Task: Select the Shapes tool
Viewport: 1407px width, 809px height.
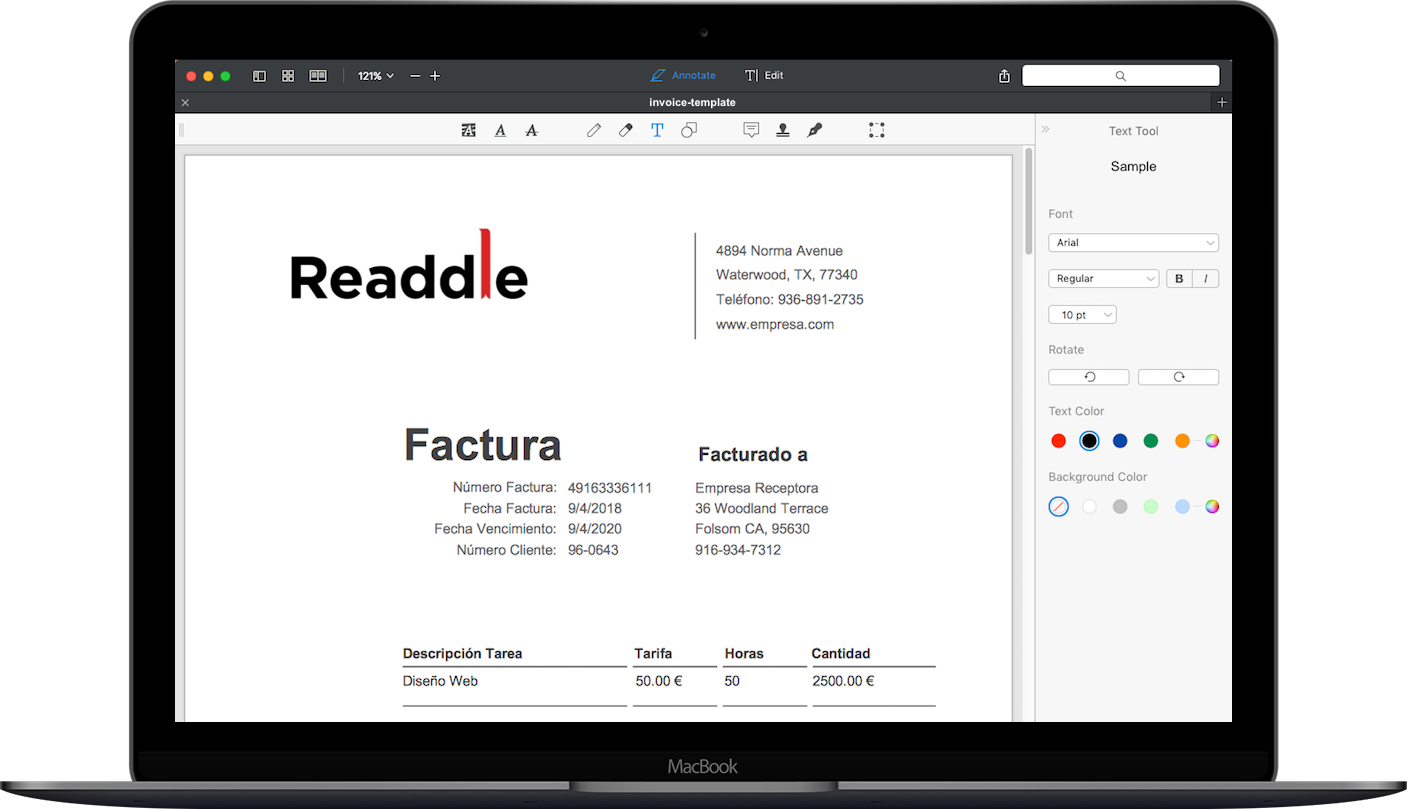Action: (689, 130)
